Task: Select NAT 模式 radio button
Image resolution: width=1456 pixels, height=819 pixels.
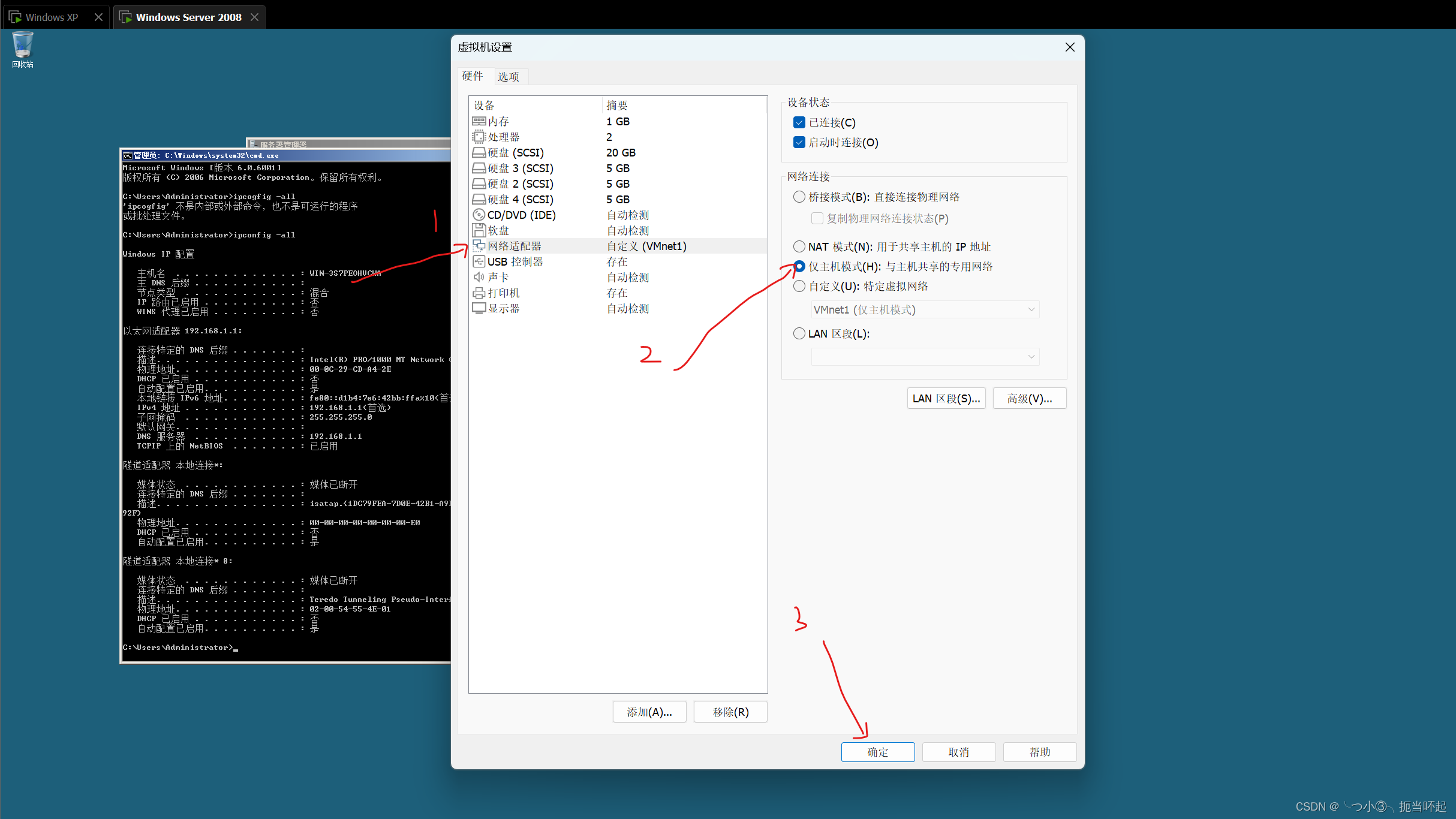Action: click(799, 247)
